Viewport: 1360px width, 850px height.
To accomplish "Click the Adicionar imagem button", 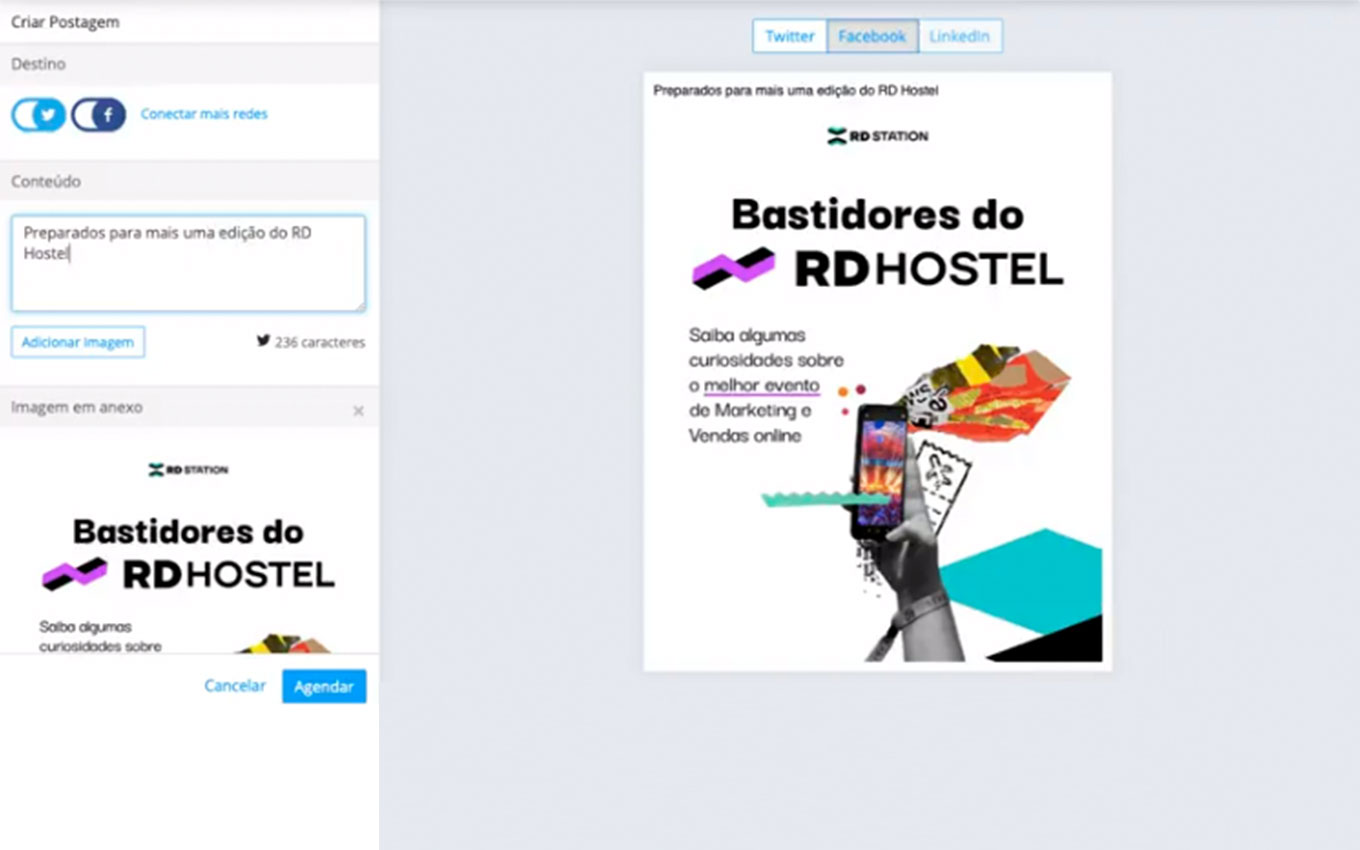I will [78, 342].
